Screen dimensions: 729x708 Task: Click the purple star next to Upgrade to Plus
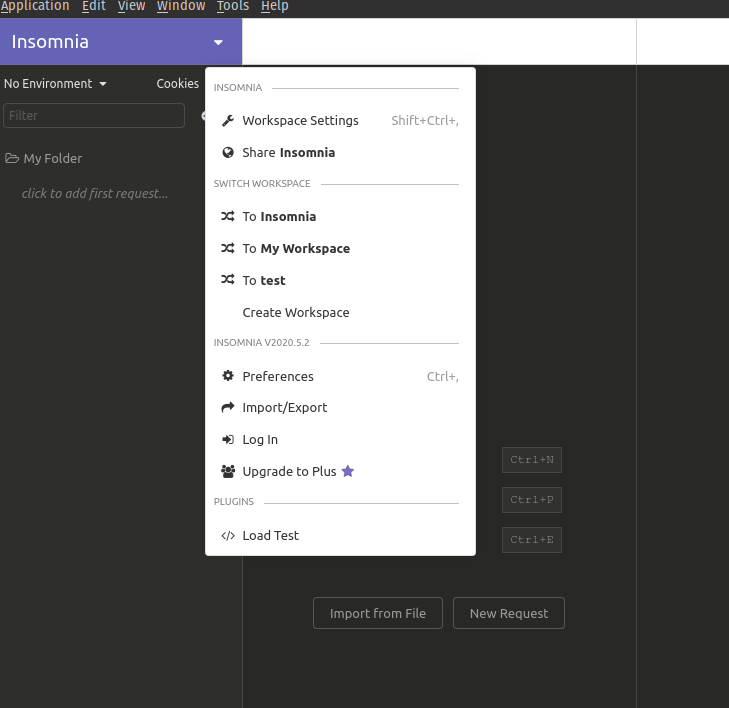pyautogui.click(x=348, y=471)
